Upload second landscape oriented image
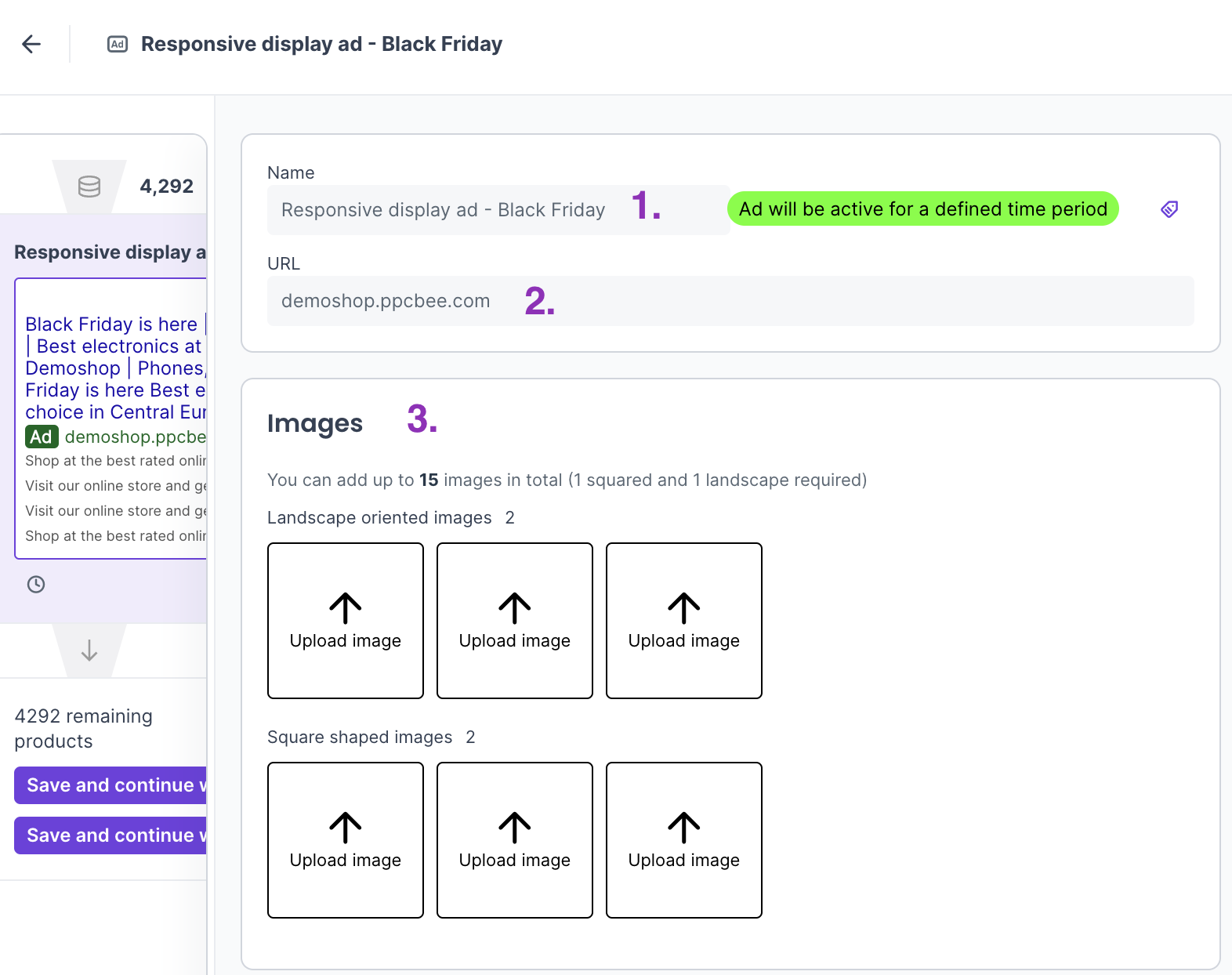 (515, 621)
